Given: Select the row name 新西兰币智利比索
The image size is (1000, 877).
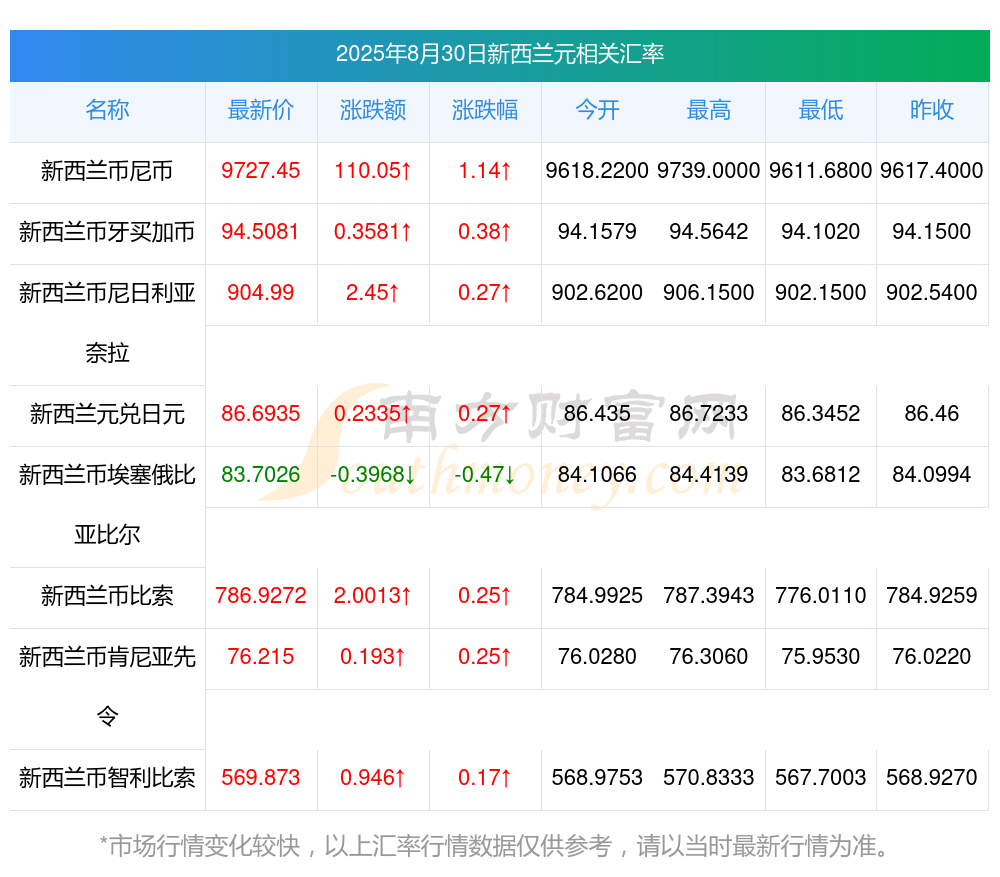Looking at the screenshot, I should point(107,778).
